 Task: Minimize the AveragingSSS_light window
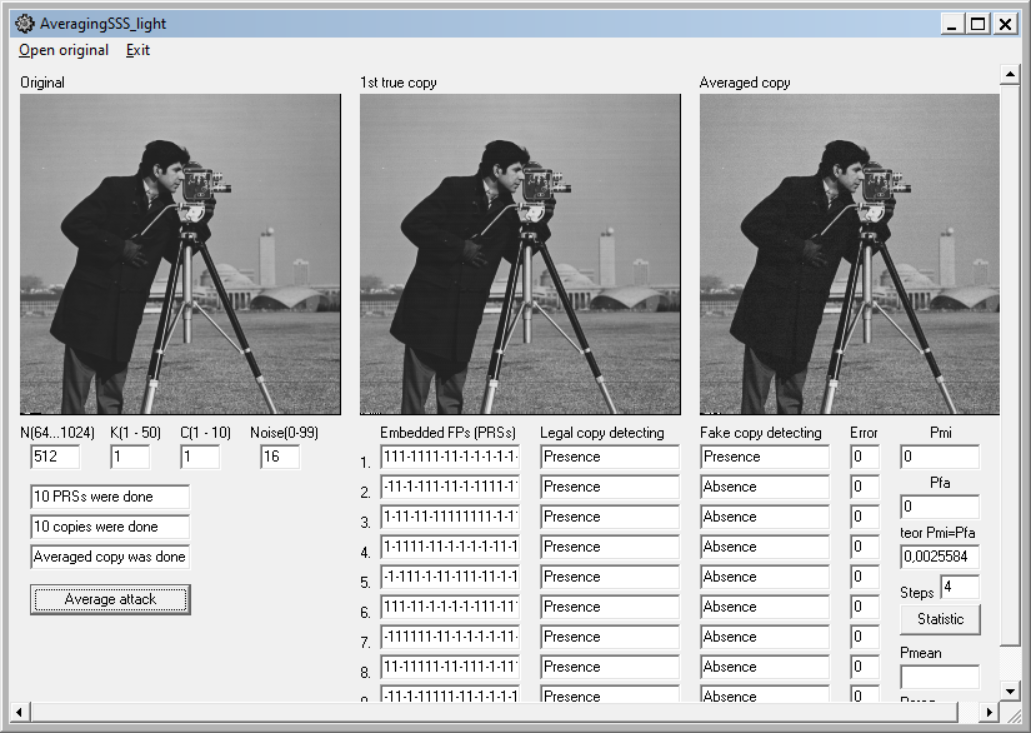point(951,24)
